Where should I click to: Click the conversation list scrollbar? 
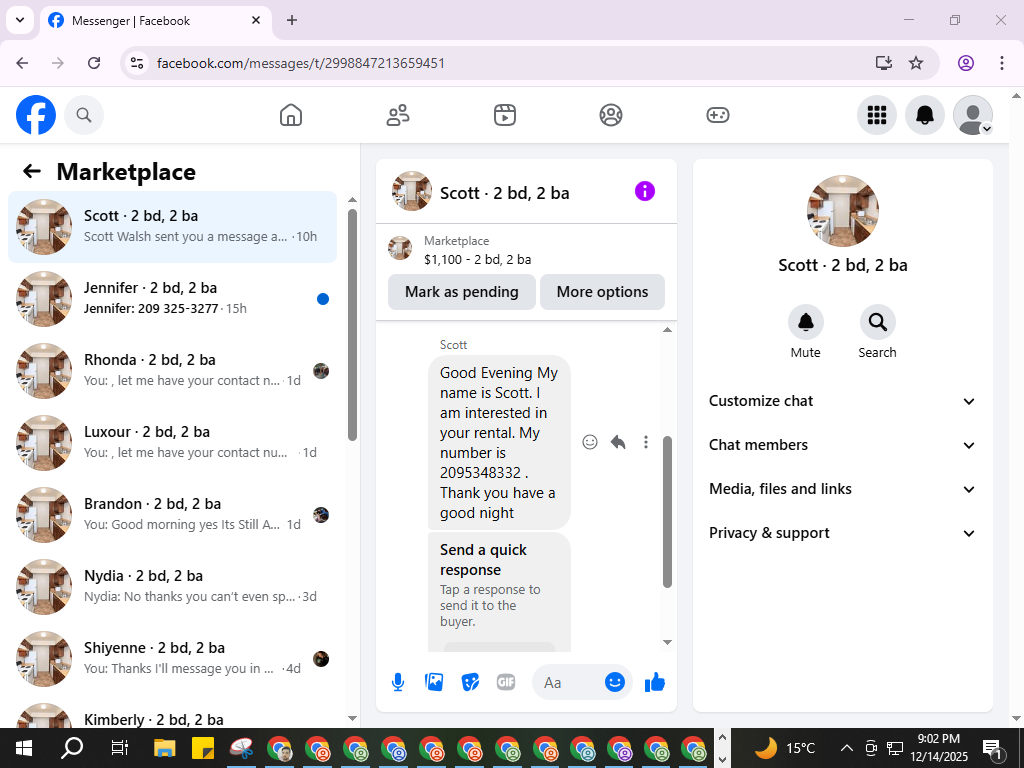[x=353, y=325]
